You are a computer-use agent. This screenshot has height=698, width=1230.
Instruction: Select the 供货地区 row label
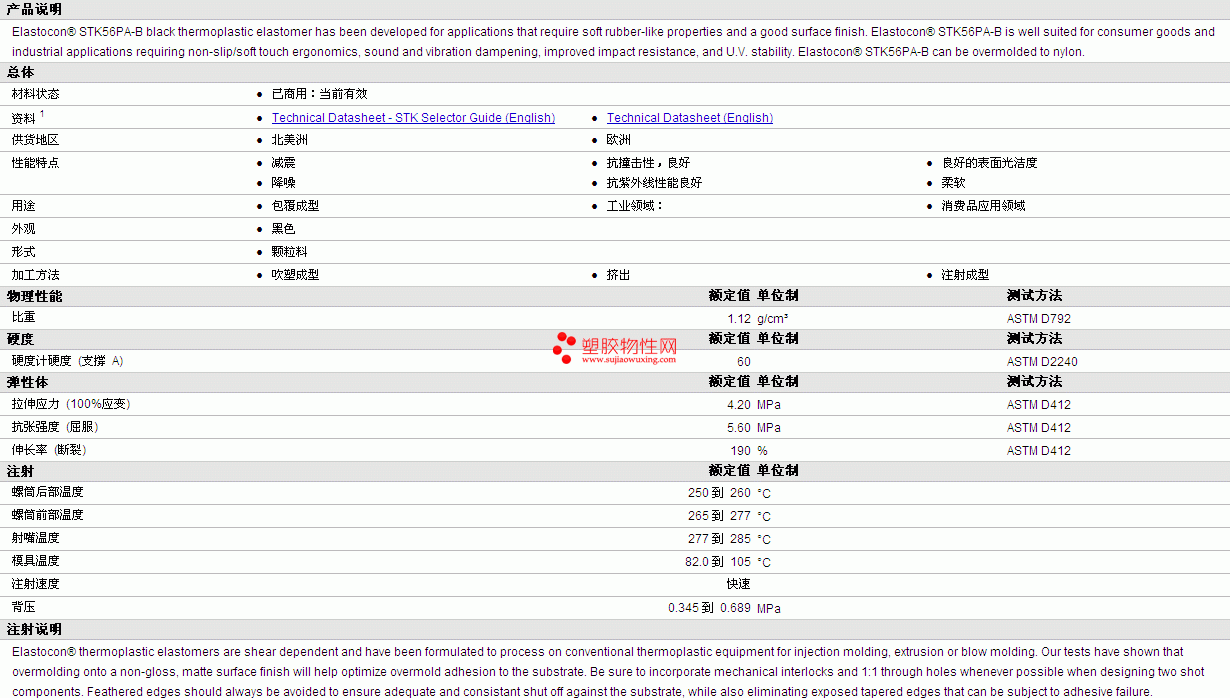(36, 140)
